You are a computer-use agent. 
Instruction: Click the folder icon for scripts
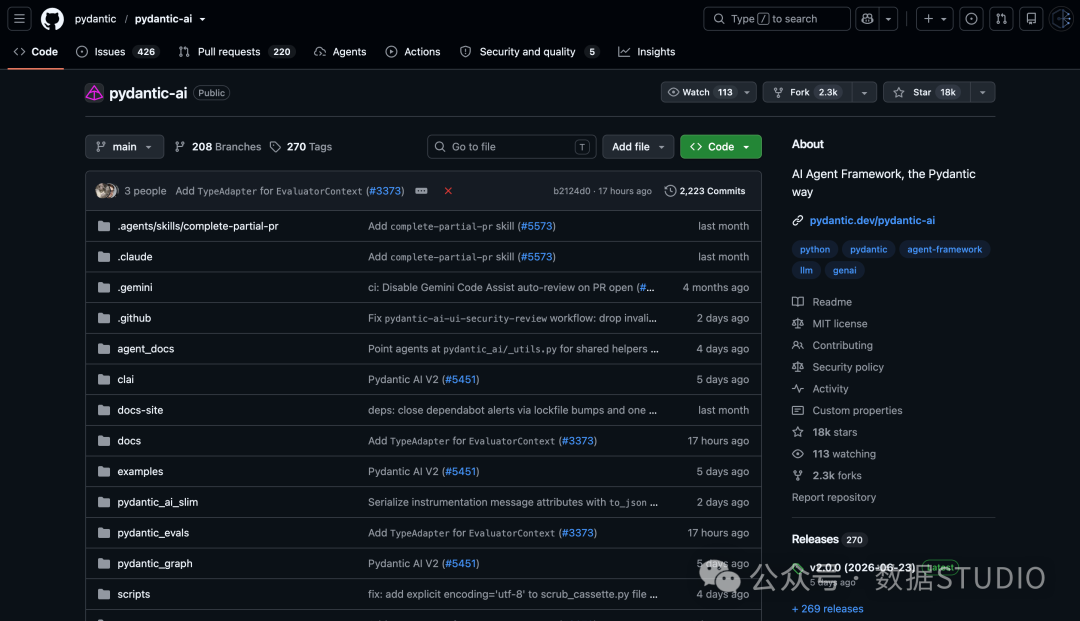point(104,594)
